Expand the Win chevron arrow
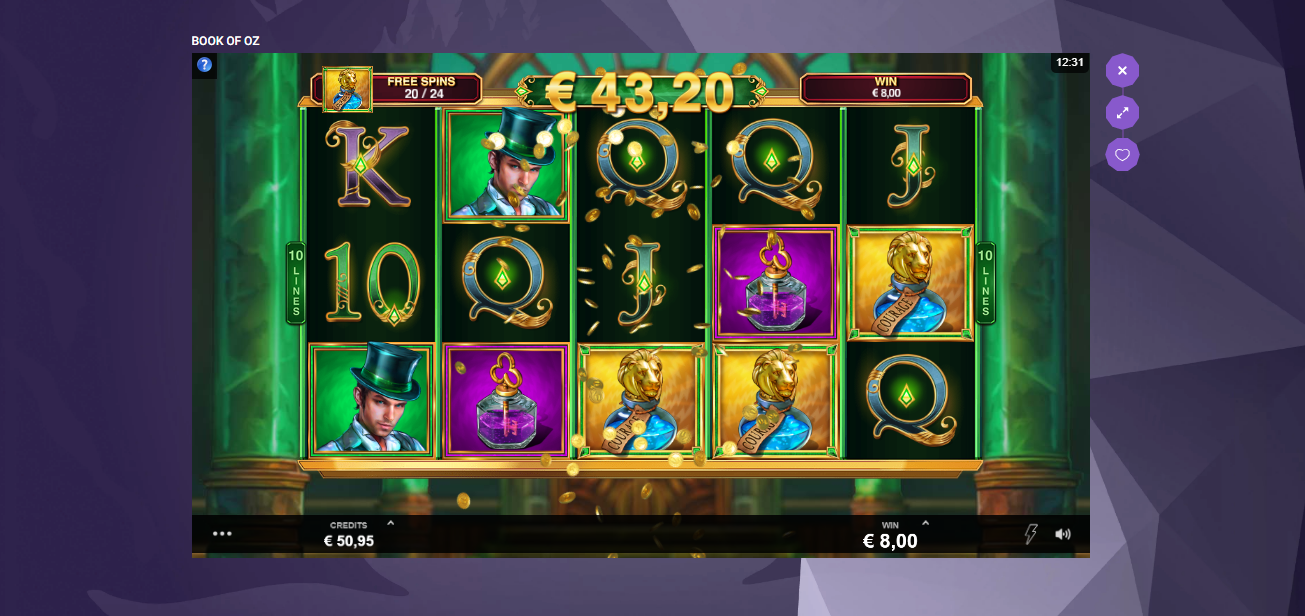This screenshot has height=616, width=1305. tap(925, 523)
